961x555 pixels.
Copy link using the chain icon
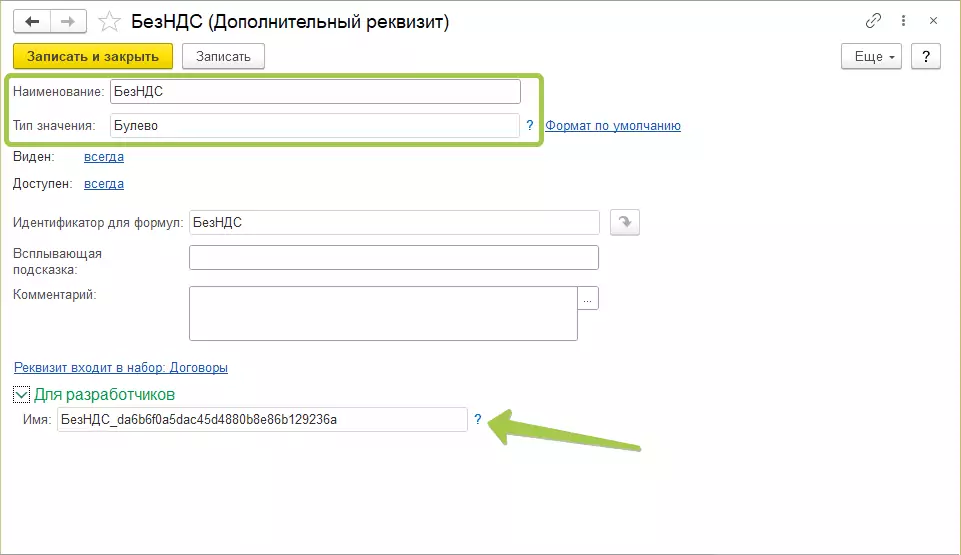tap(874, 21)
